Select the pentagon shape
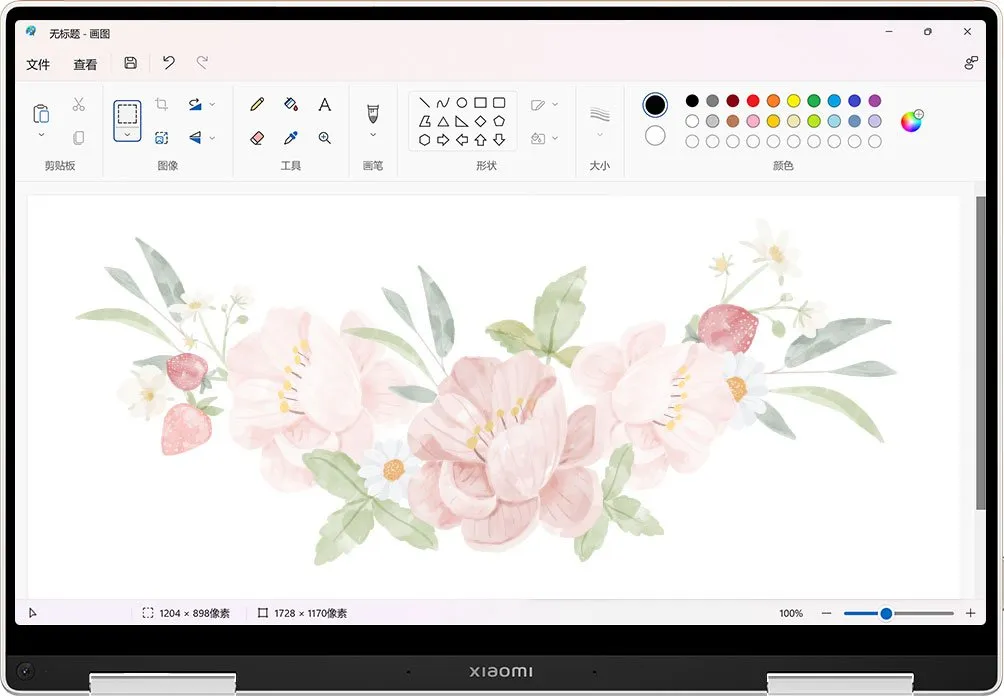Screen dimensions: 1004x696 click(x=499, y=121)
